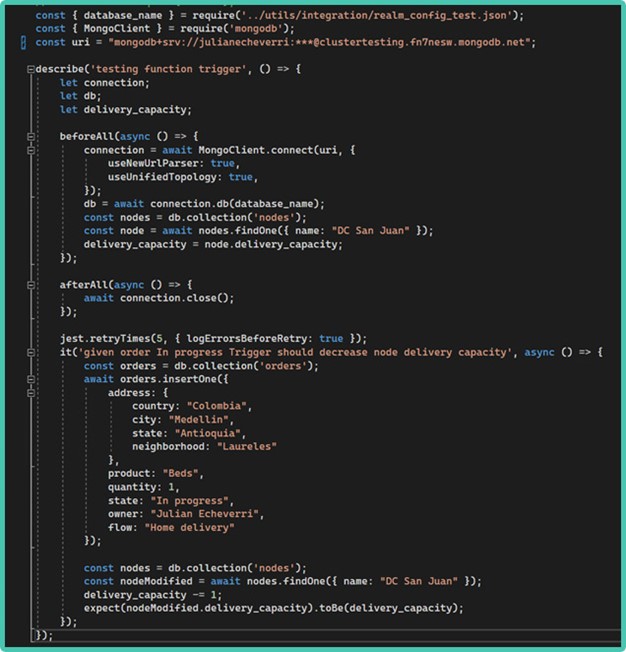Click the 'quantity: 1' line
This screenshot has height=652, width=626.
point(144,487)
